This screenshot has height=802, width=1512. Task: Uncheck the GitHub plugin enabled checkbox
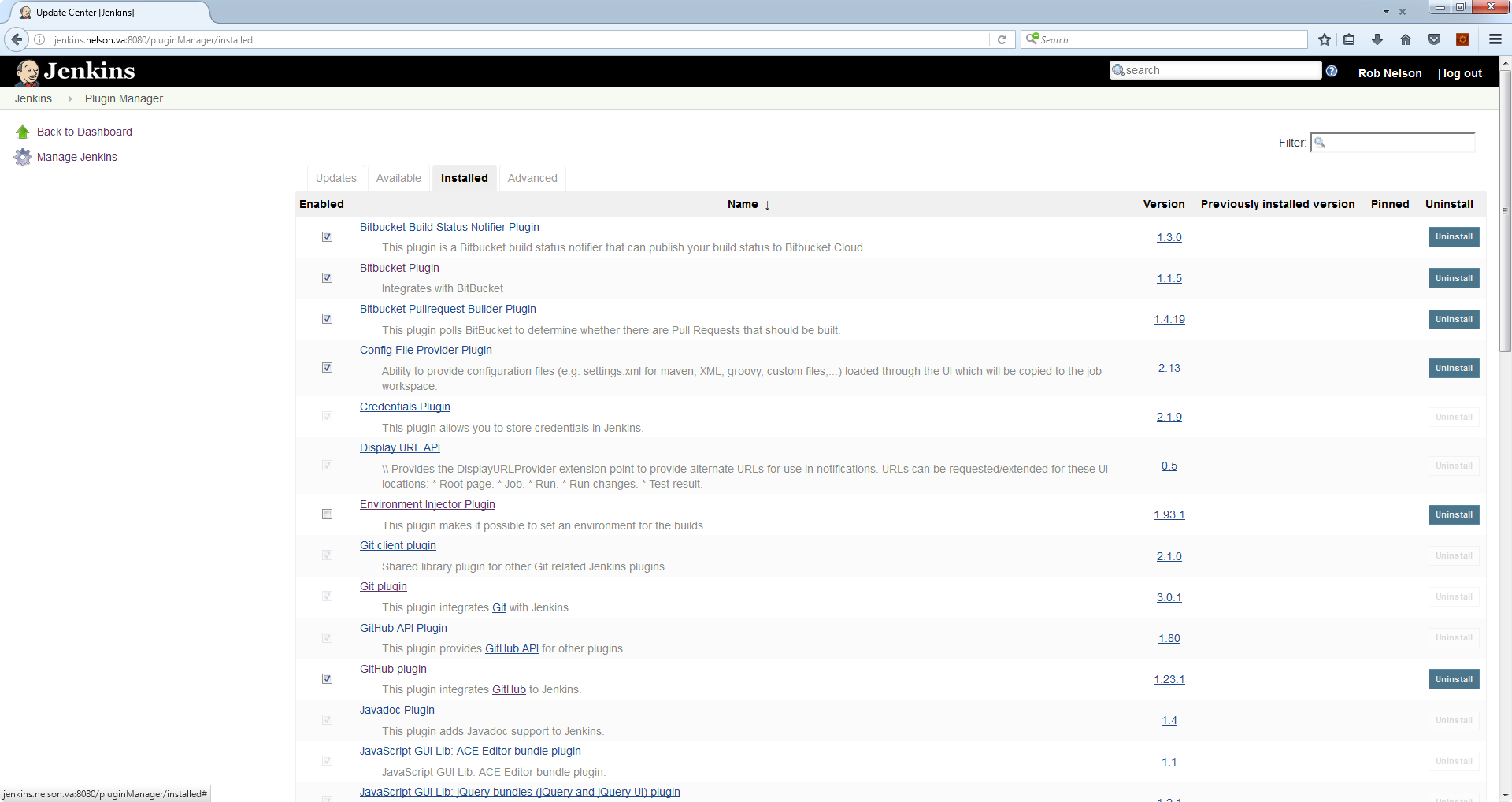(327, 679)
